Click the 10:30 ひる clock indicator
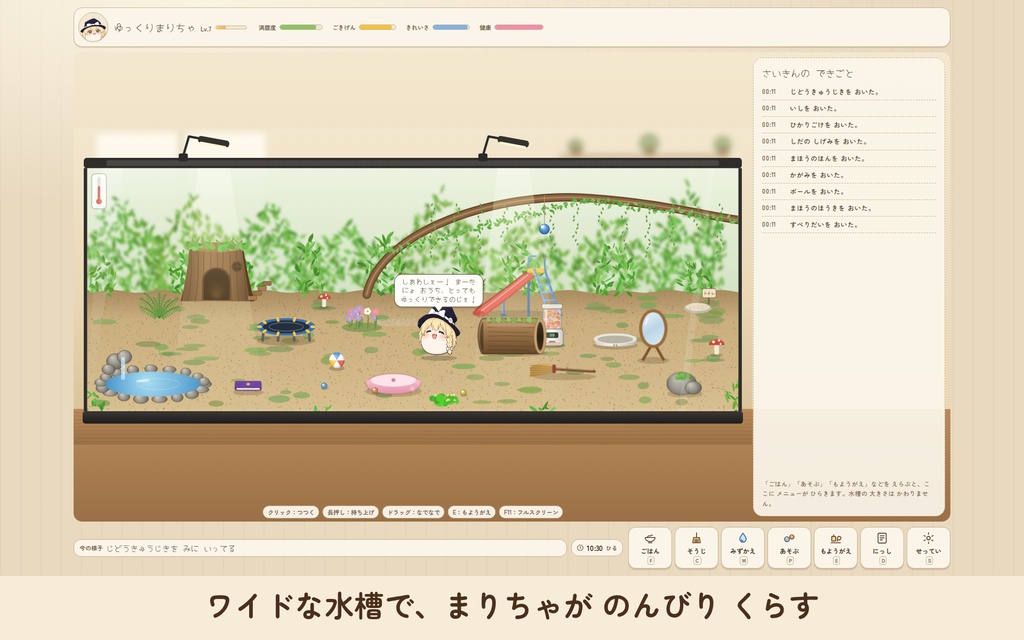Viewport: 1024px width, 640px height. click(597, 548)
